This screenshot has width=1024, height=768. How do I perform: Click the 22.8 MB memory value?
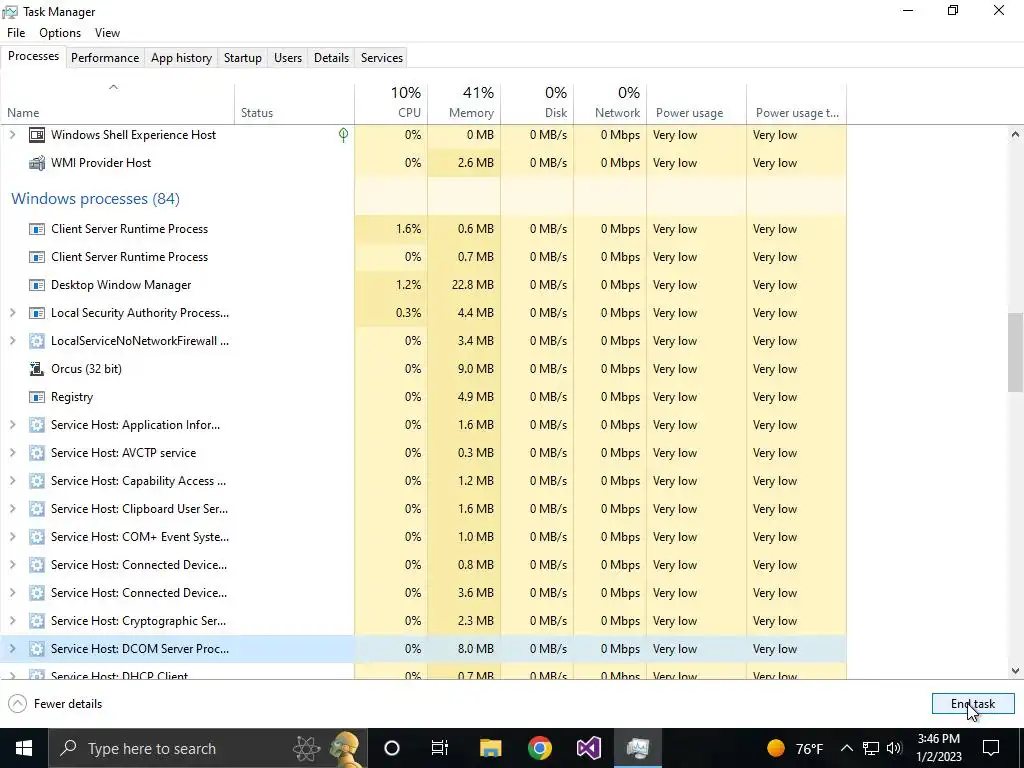[x=473, y=285]
